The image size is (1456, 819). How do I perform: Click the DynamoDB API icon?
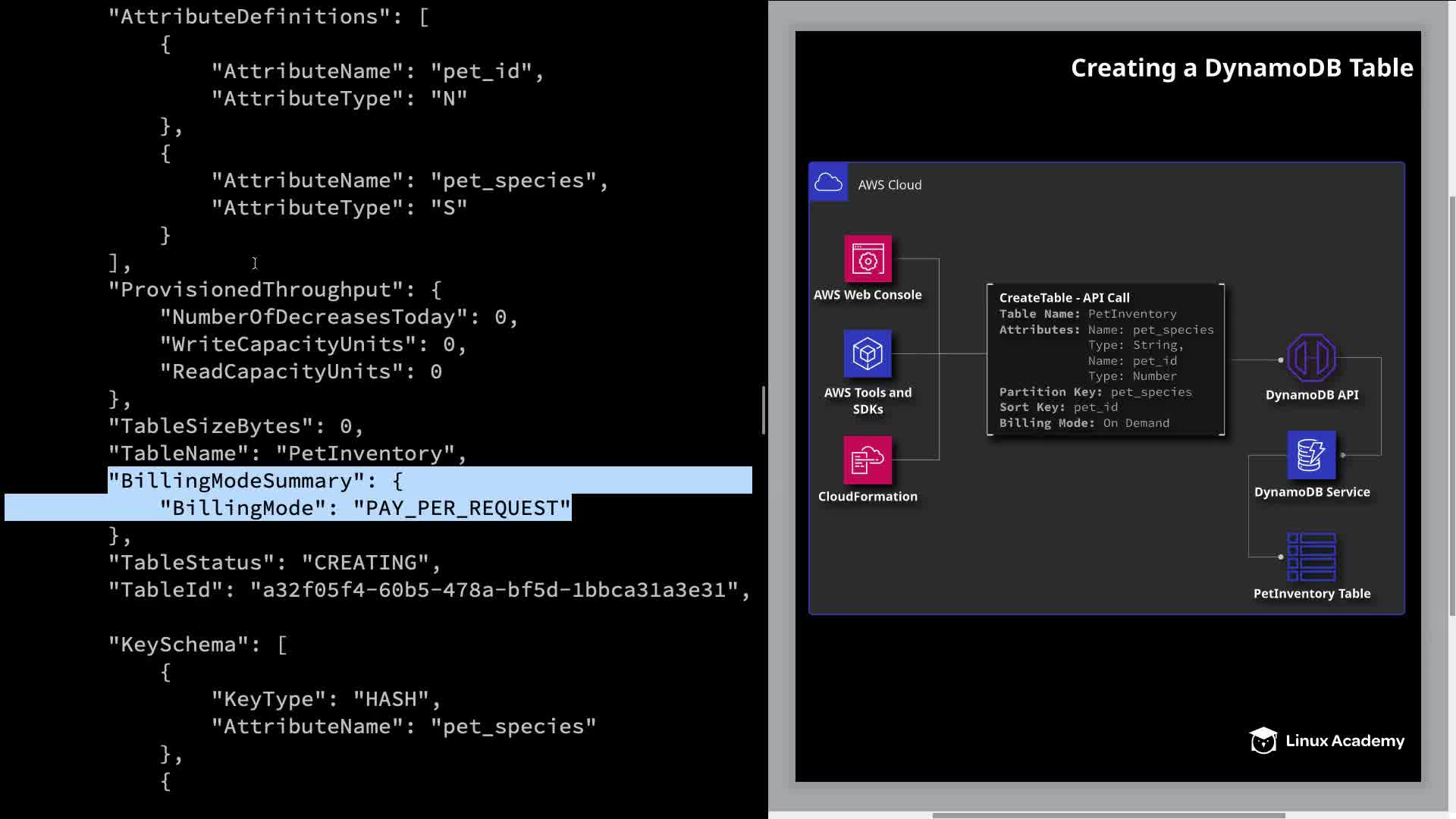pos(1311,358)
